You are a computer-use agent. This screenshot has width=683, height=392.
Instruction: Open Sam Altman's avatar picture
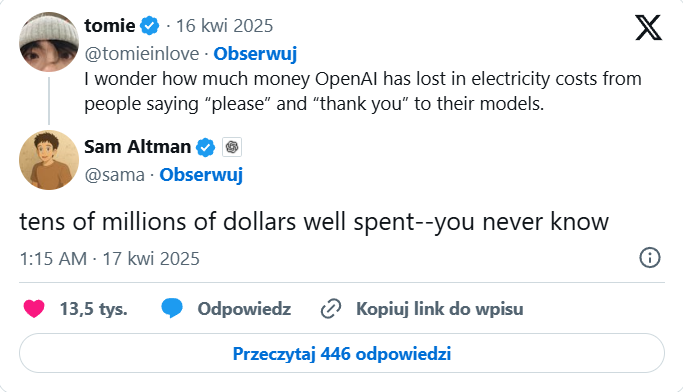(49, 160)
